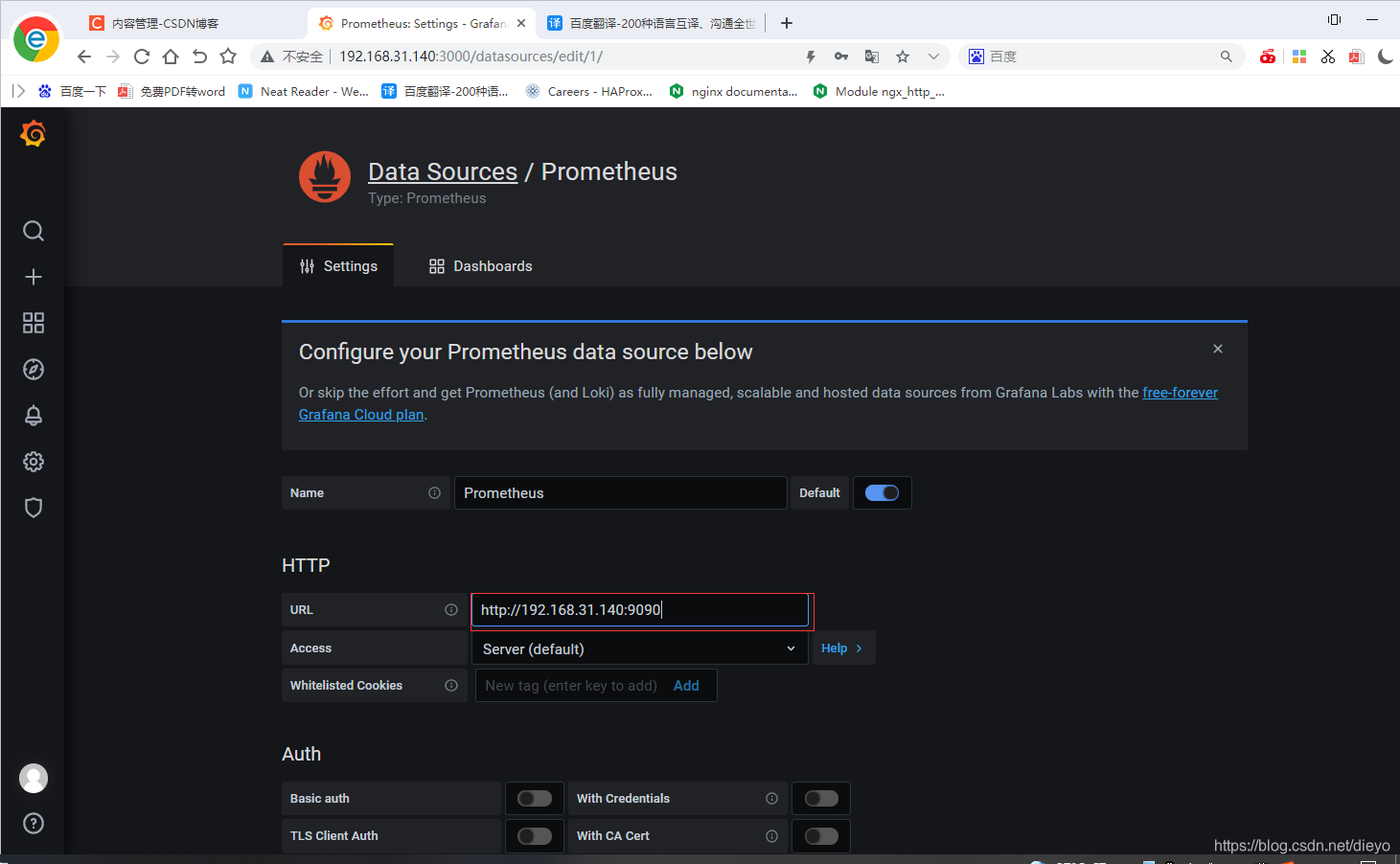1400x864 pixels.
Task: Open the Careers - HAProxy bookmark
Action: [x=589, y=91]
